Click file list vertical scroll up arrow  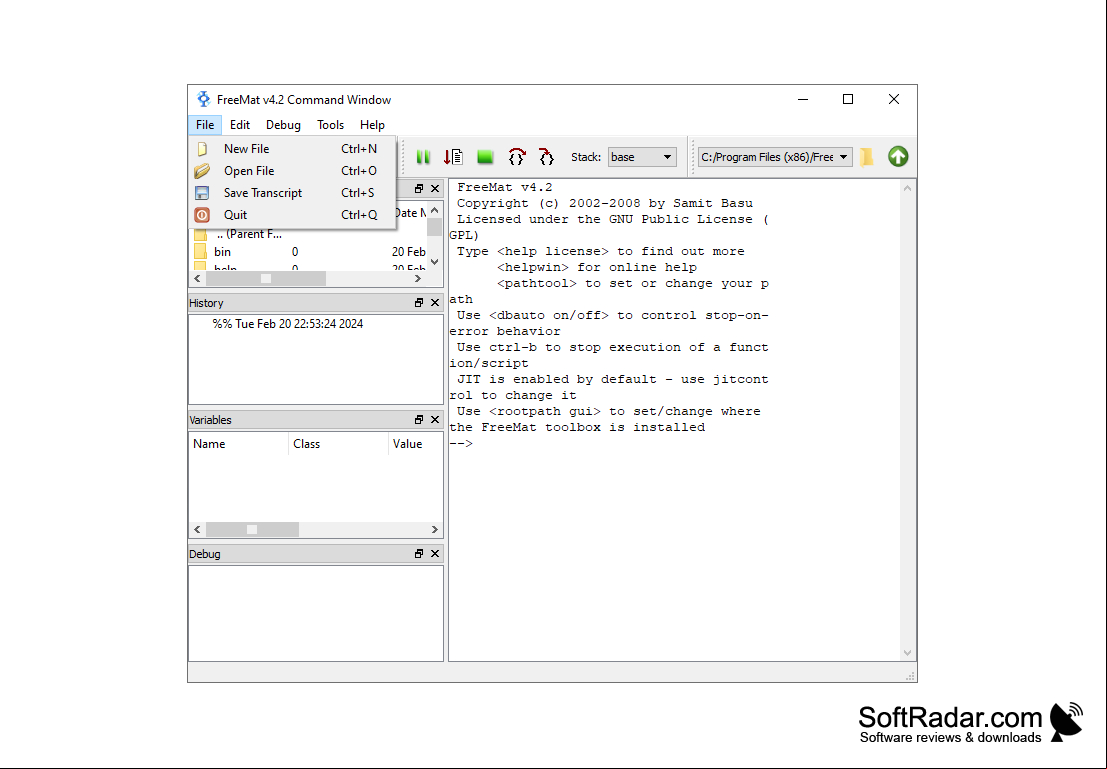[x=435, y=210]
